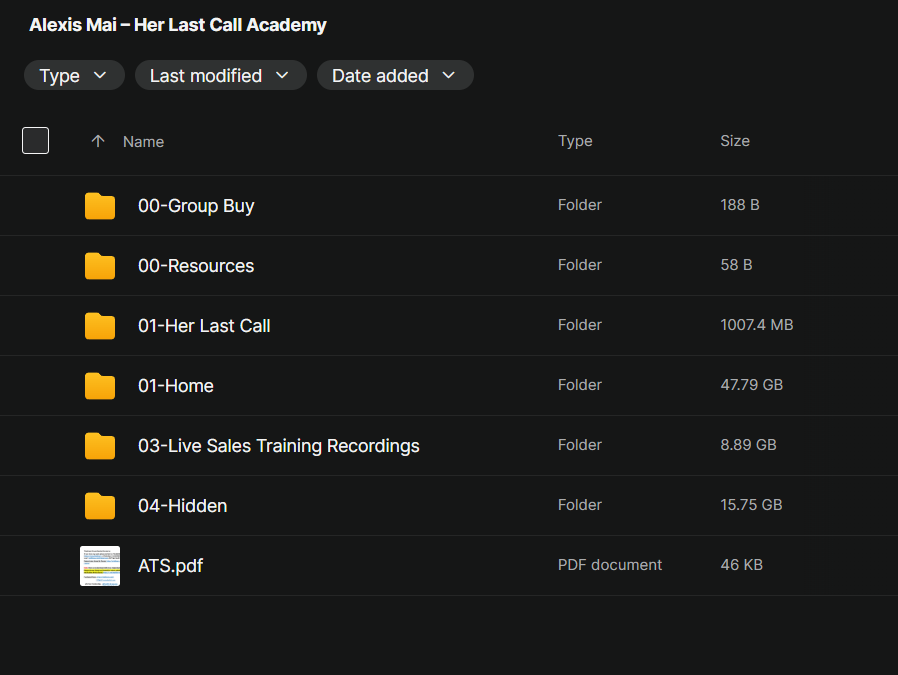This screenshot has height=675, width=898.
Task: Sort files by the Name column header
Action: tap(143, 142)
